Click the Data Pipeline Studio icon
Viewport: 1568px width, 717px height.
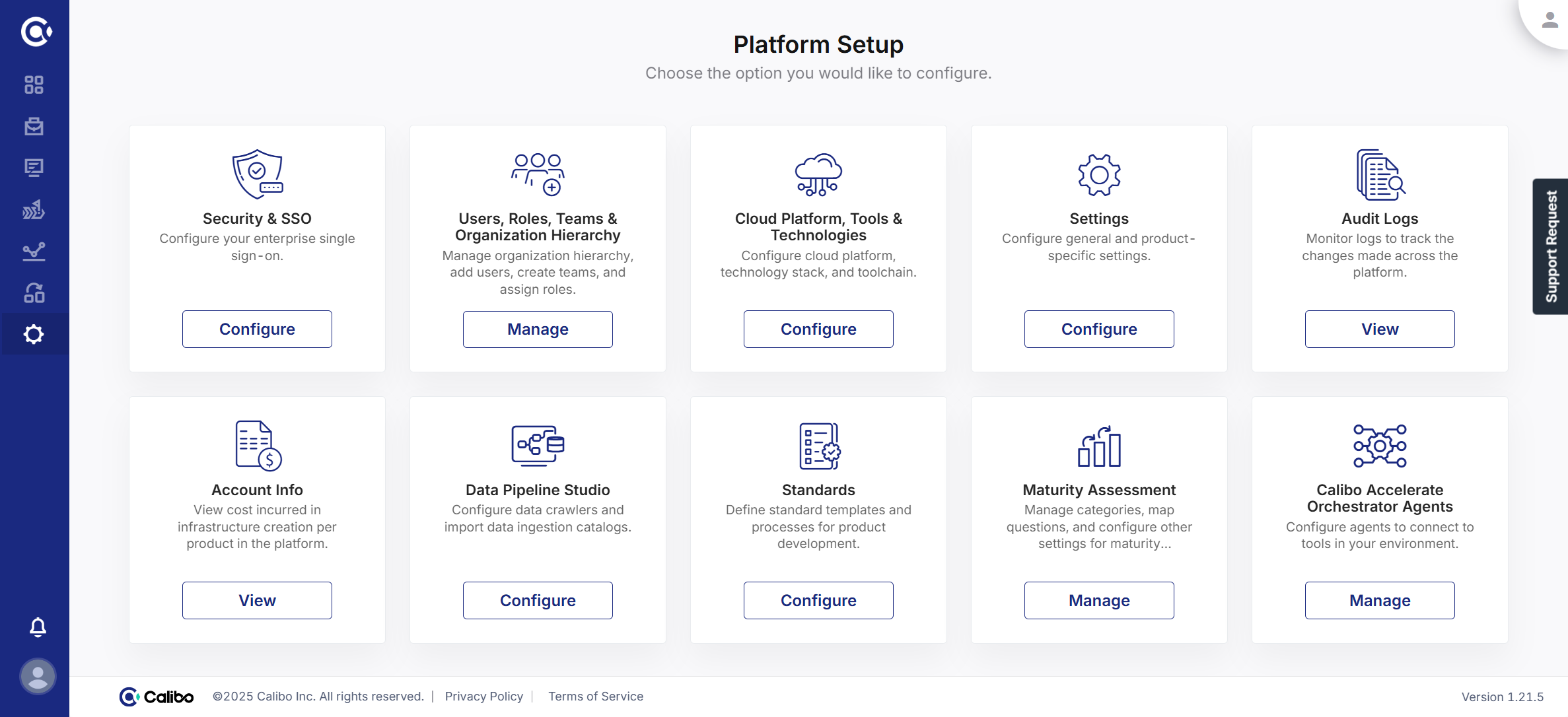pos(538,446)
